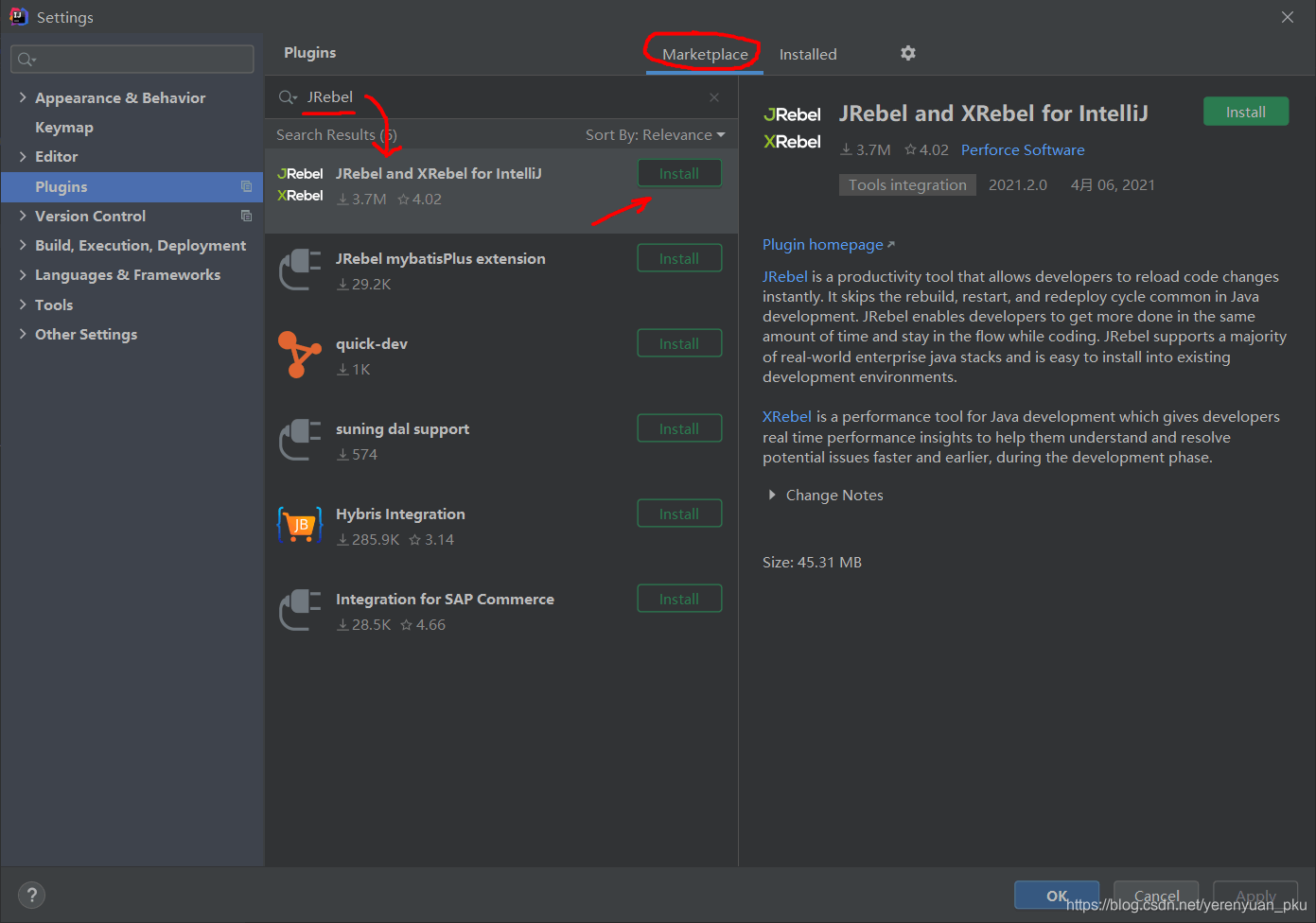The image size is (1316, 923).
Task: Click the Hybris Integration cart icon
Action: tap(300, 525)
